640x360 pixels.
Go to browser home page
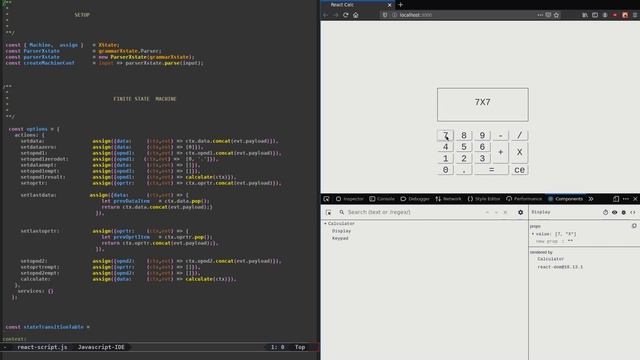point(356,15)
